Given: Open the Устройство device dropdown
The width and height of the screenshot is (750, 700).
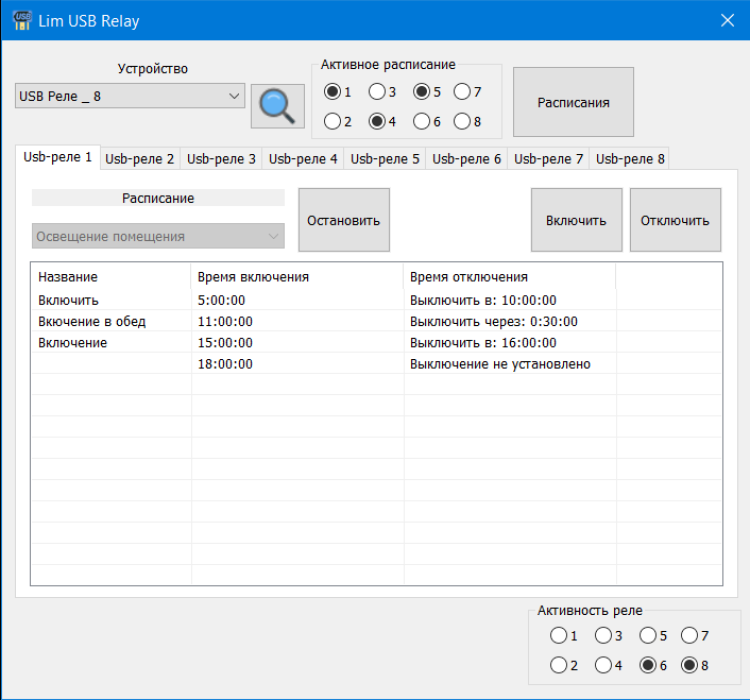Looking at the screenshot, I should pyautogui.click(x=131, y=96).
